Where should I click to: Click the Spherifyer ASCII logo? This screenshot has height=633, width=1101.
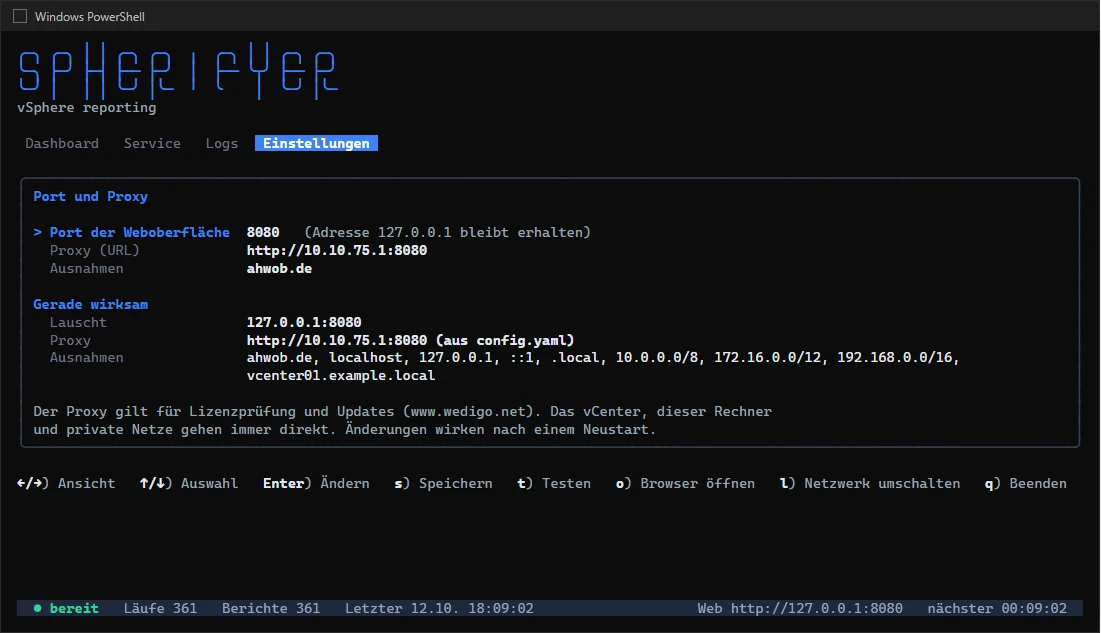(x=178, y=70)
